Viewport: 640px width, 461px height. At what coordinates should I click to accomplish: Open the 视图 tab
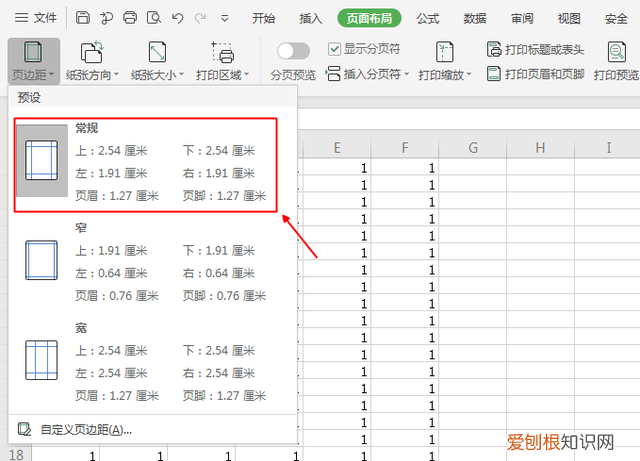point(569,18)
